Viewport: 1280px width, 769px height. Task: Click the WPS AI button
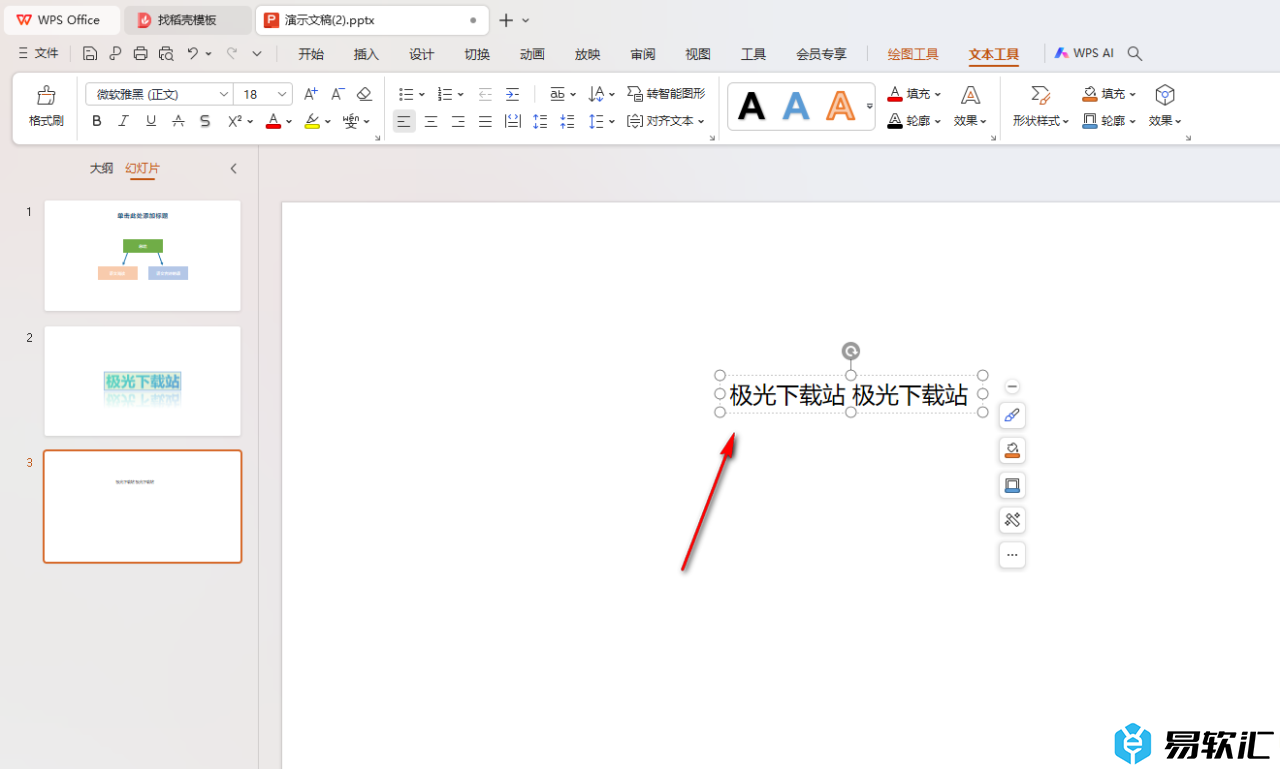click(1084, 53)
